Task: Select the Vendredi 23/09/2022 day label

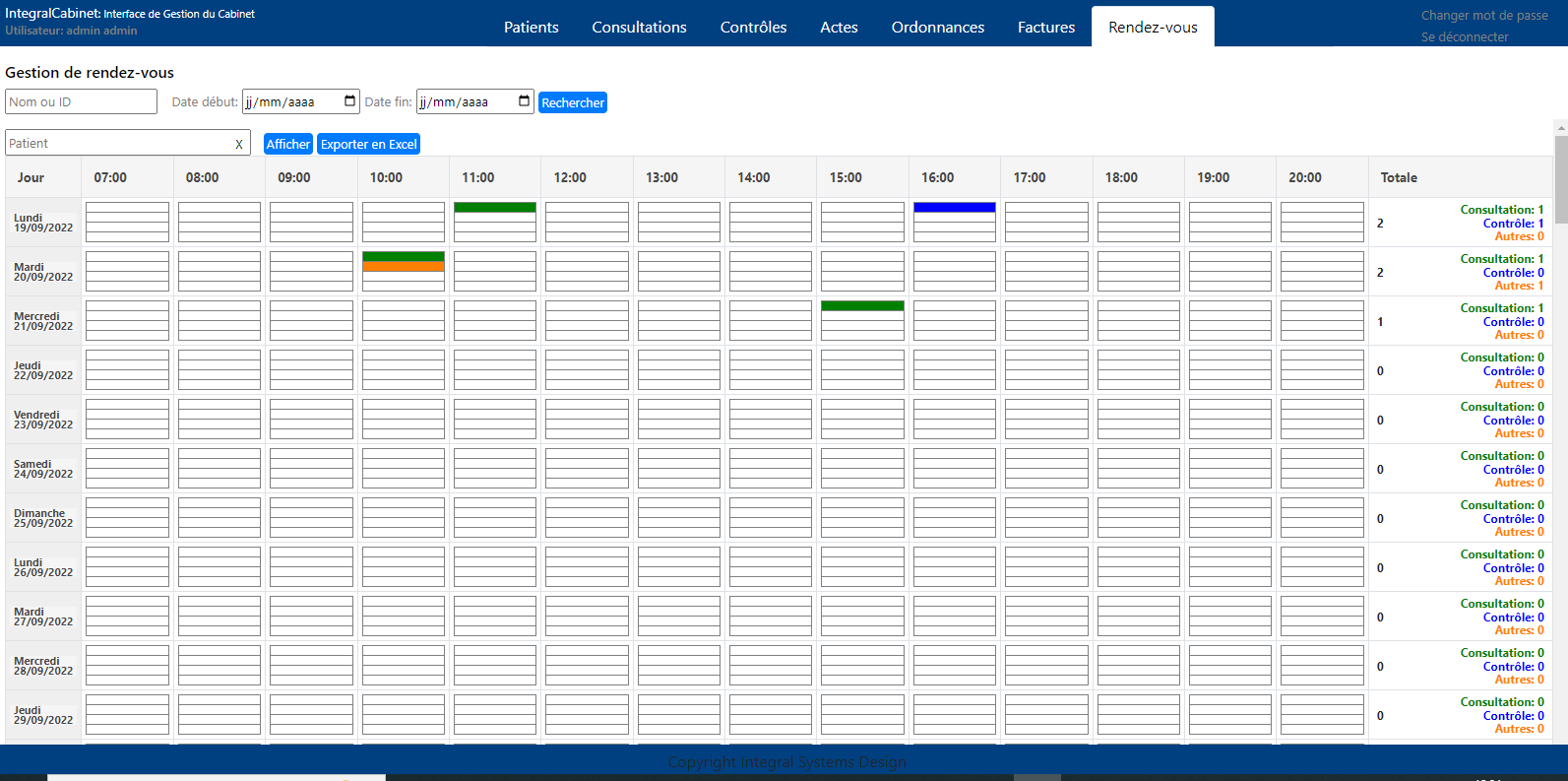Action: [x=43, y=420]
